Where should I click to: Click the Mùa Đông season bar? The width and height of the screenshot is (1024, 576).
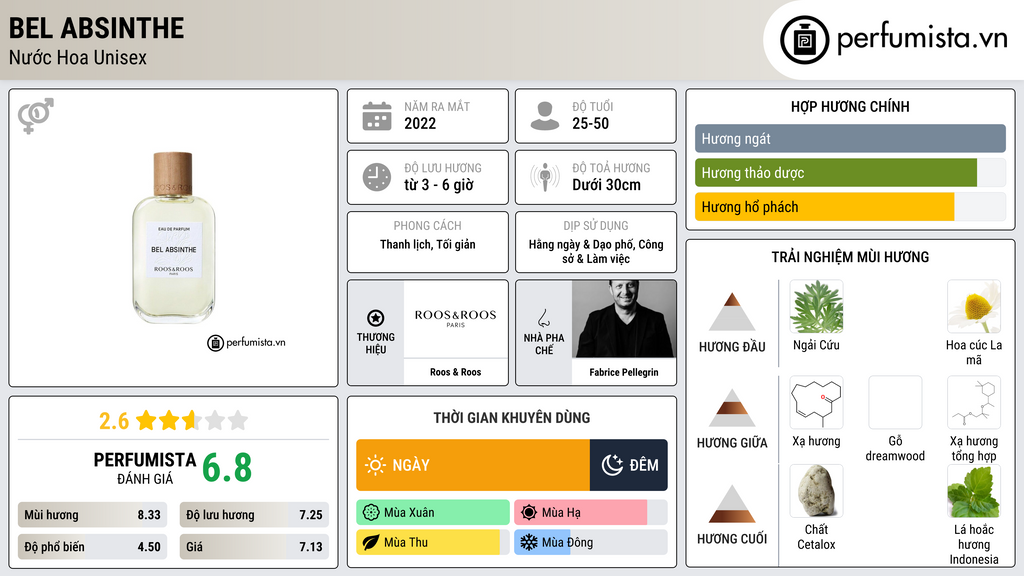[590, 542]
